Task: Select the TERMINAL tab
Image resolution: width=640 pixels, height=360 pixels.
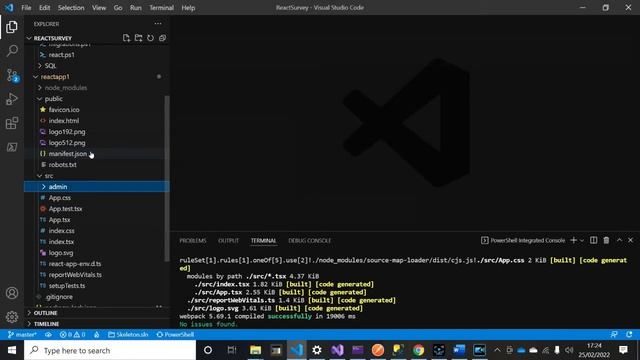Action: 264,241
